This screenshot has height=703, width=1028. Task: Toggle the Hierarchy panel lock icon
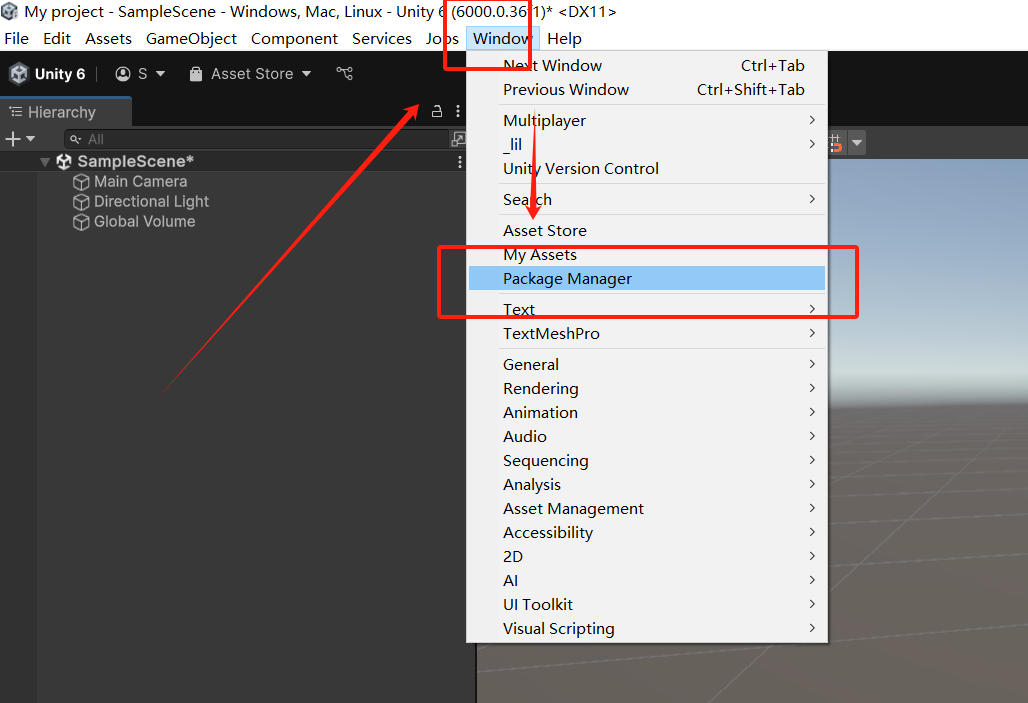(437, 111)
